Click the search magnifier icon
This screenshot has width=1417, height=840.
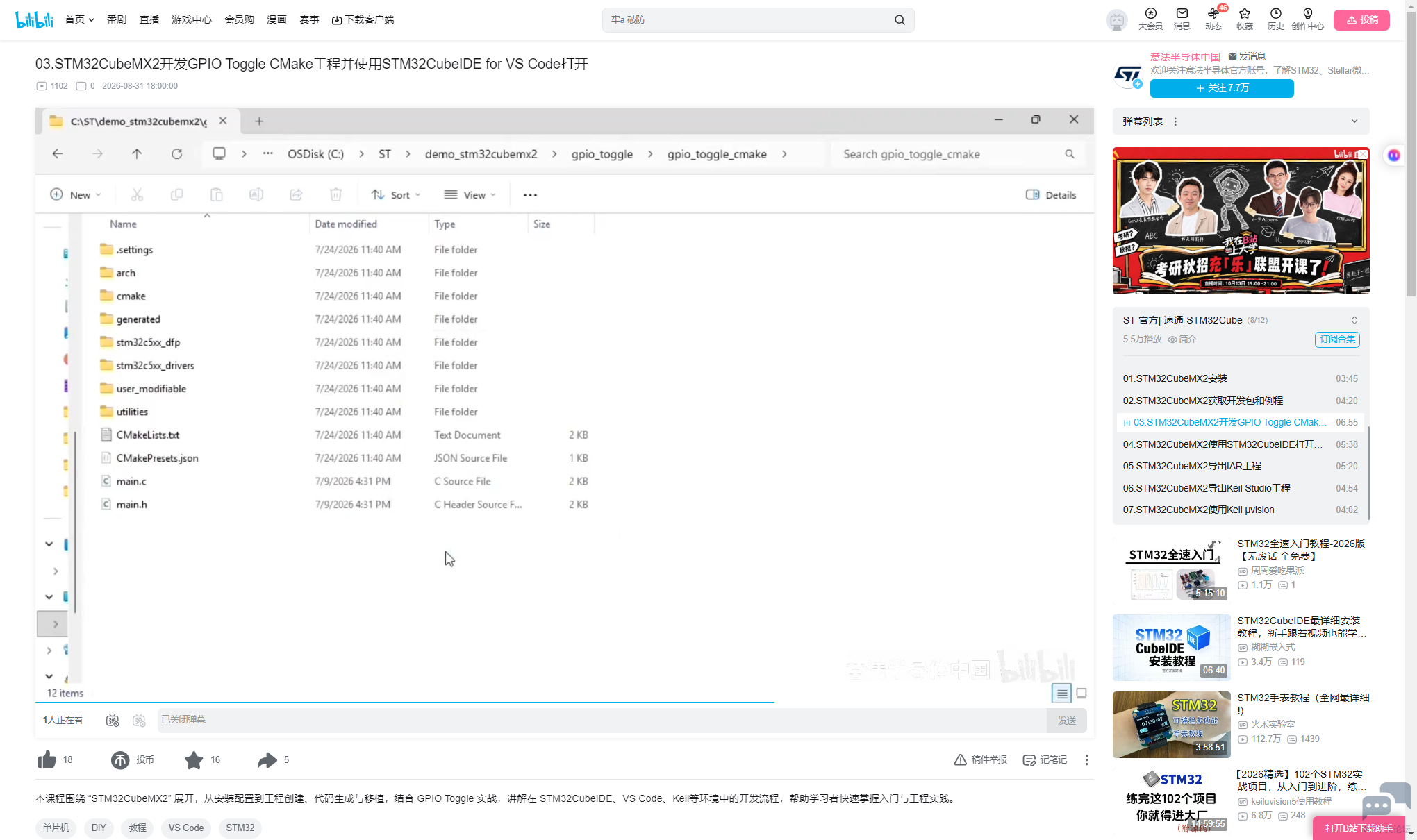tap(900, 19)
